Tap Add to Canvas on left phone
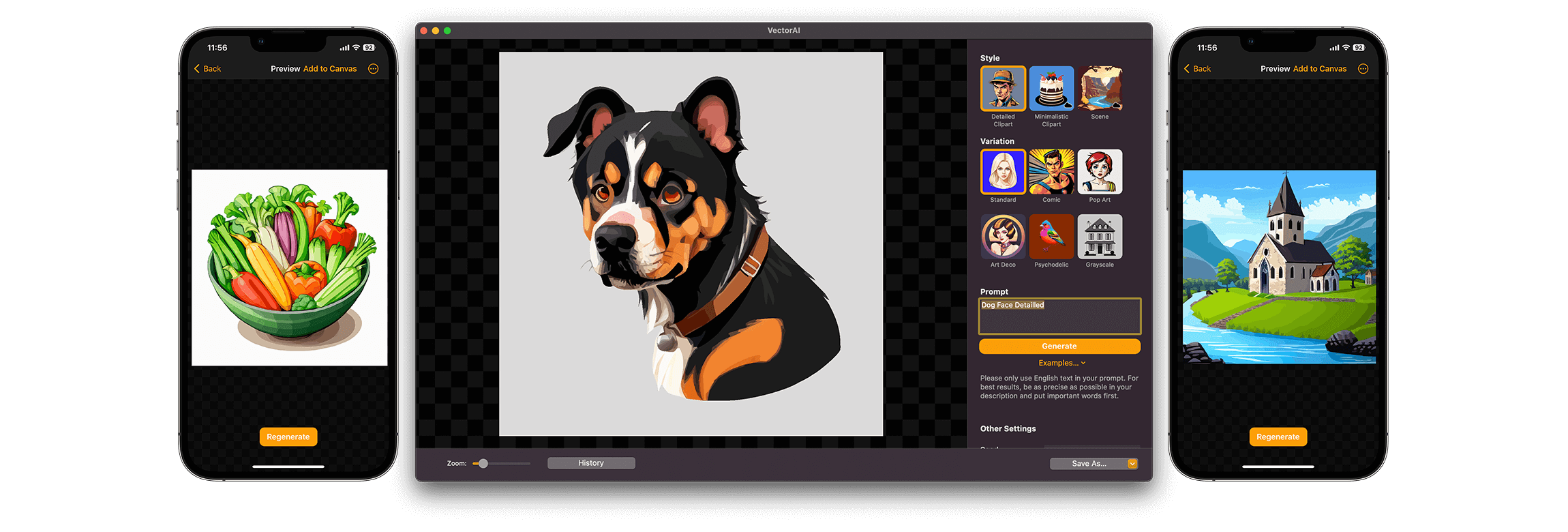 (x=330, y=69)
